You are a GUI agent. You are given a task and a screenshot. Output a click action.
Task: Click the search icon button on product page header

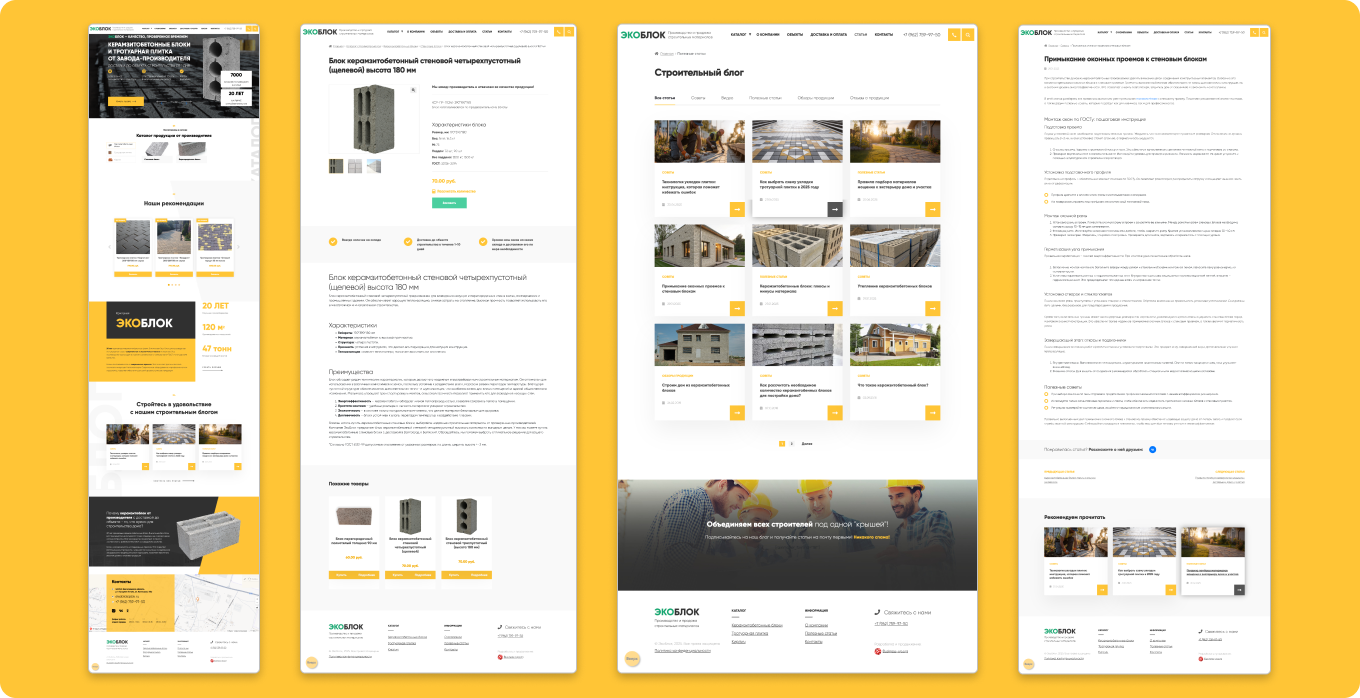569,32
